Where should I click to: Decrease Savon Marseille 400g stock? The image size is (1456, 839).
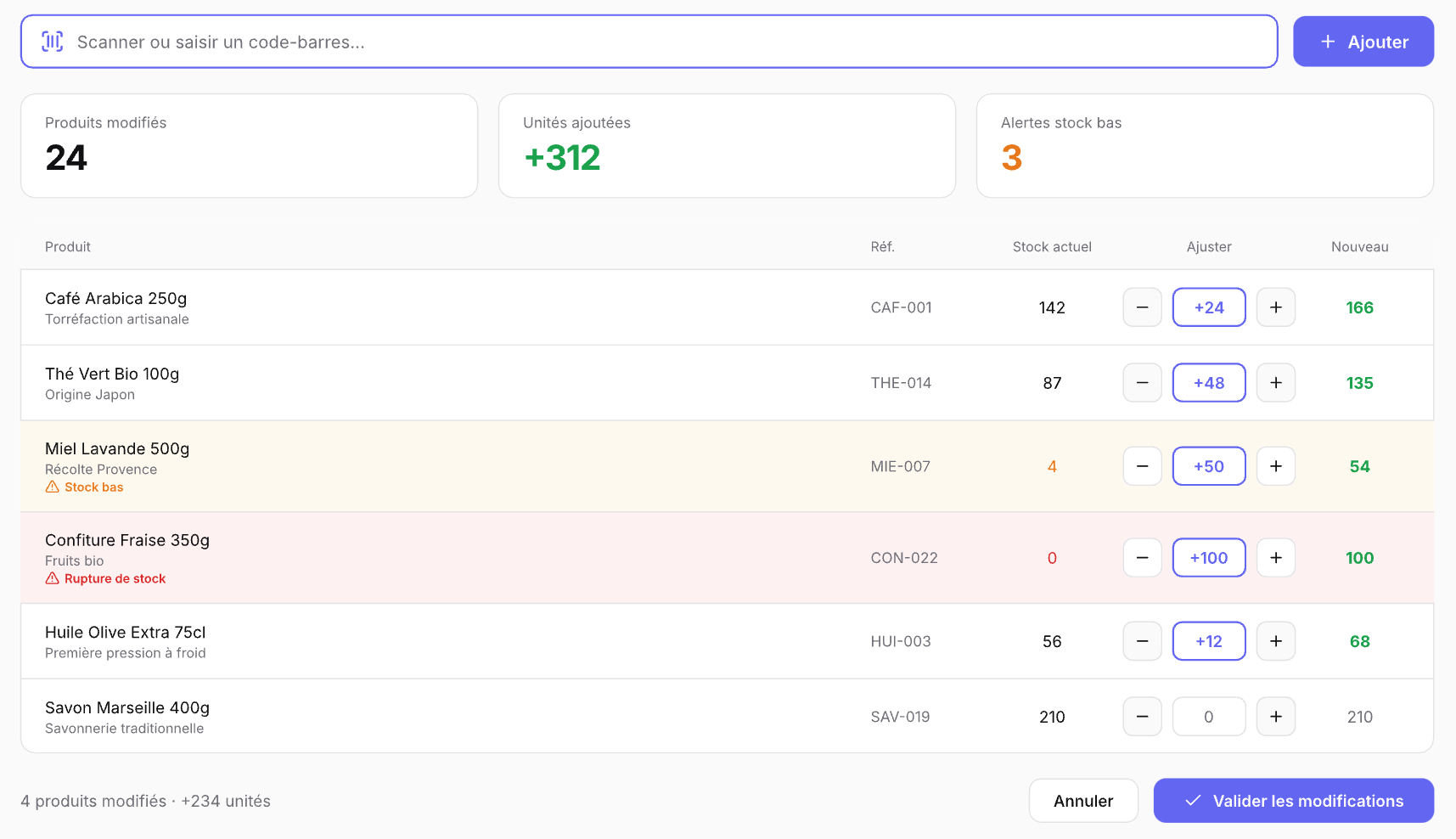click(1142, 717)
